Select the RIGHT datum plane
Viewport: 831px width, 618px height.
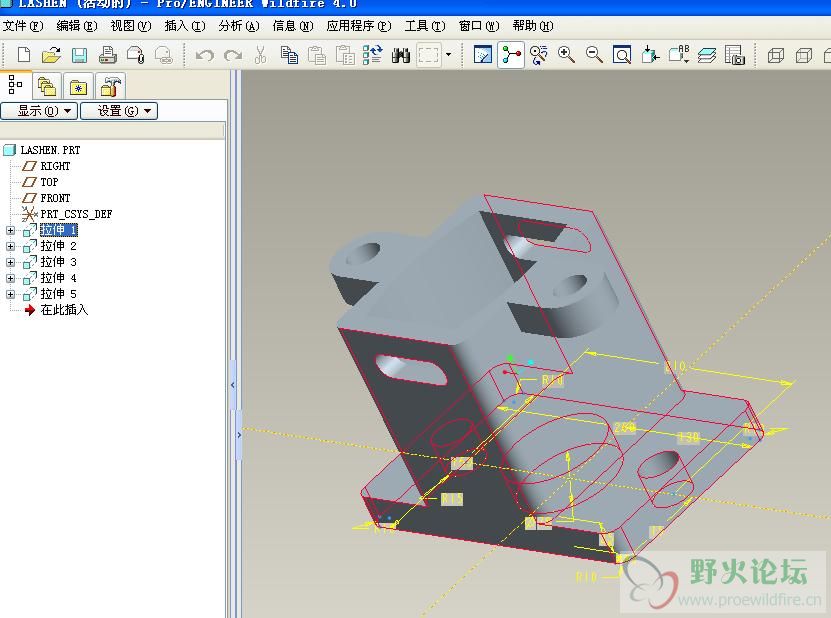(55, 166)
